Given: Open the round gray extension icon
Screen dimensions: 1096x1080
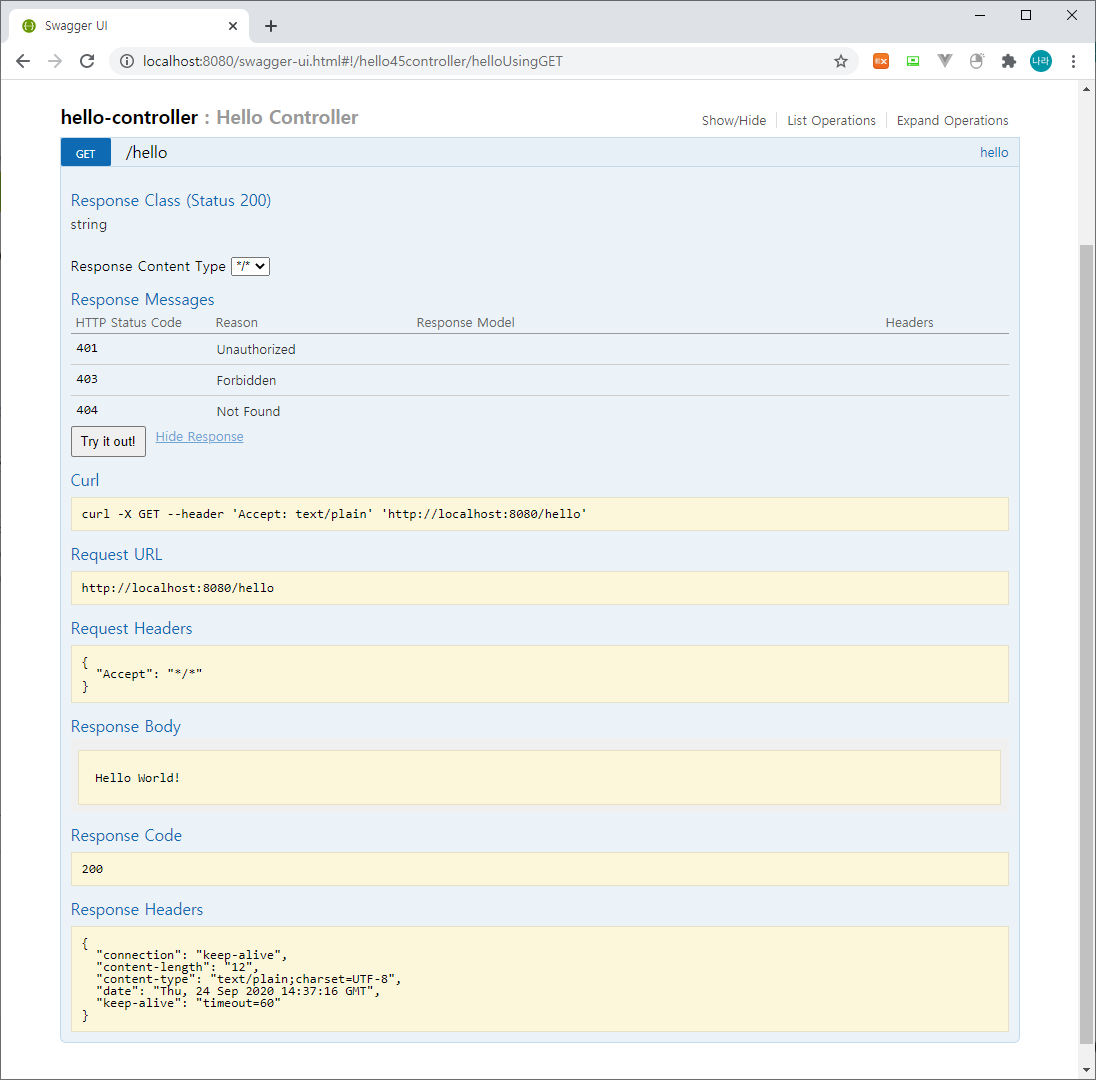Looking at the screenshot, I should click(976, 62).
